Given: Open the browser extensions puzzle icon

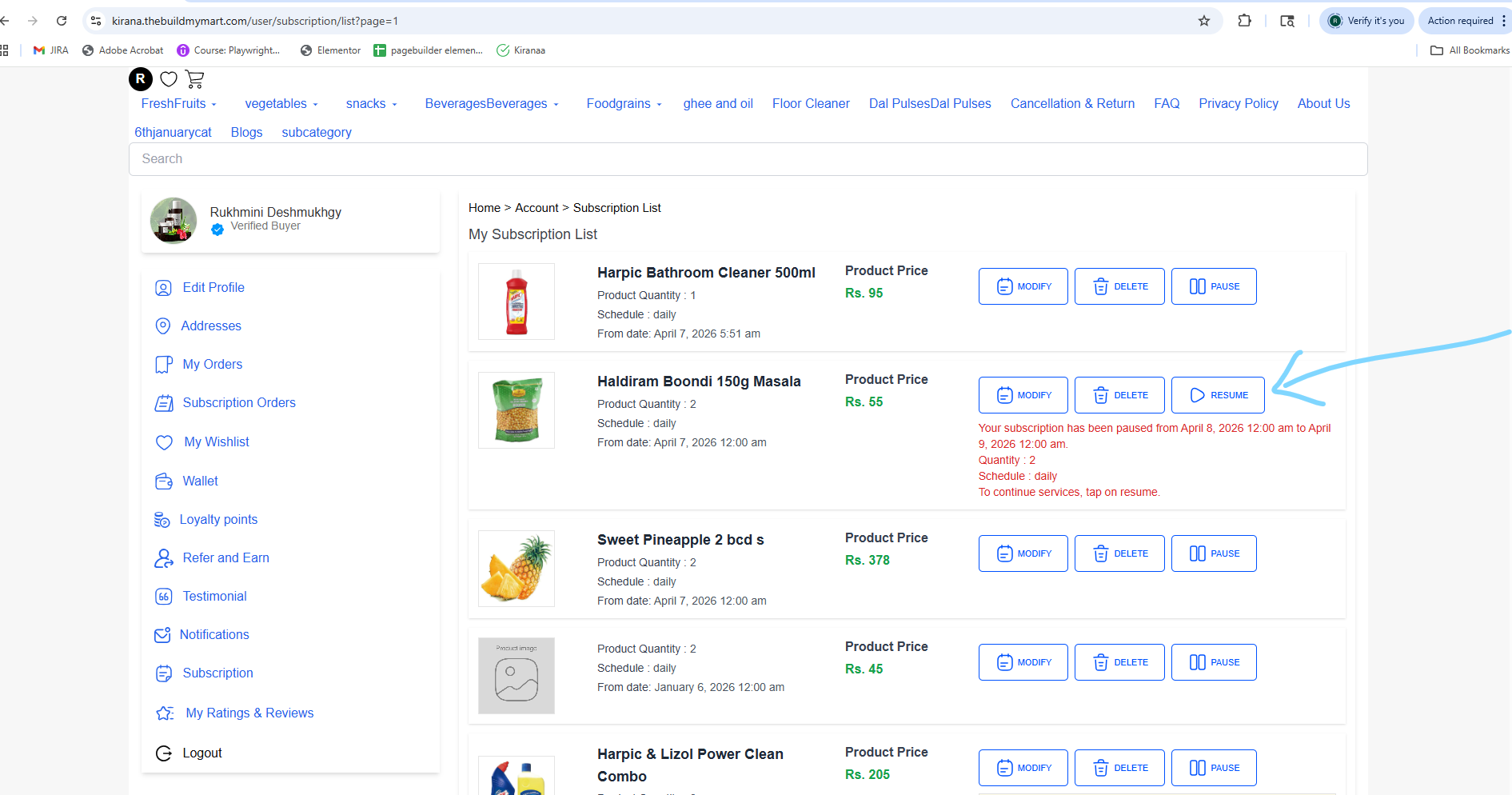Looking at the screenshot, I should pyautogui.click(x=1245, y=21).
